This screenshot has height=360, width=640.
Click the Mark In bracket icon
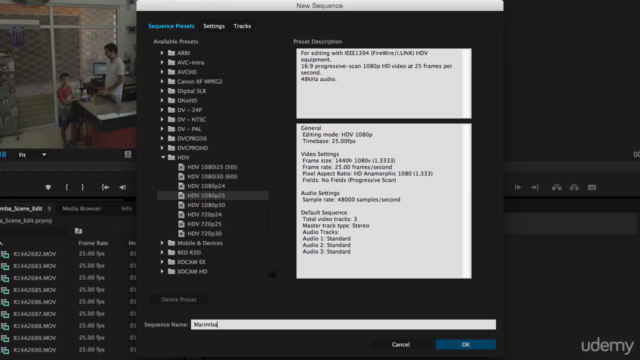pos(67,187)
